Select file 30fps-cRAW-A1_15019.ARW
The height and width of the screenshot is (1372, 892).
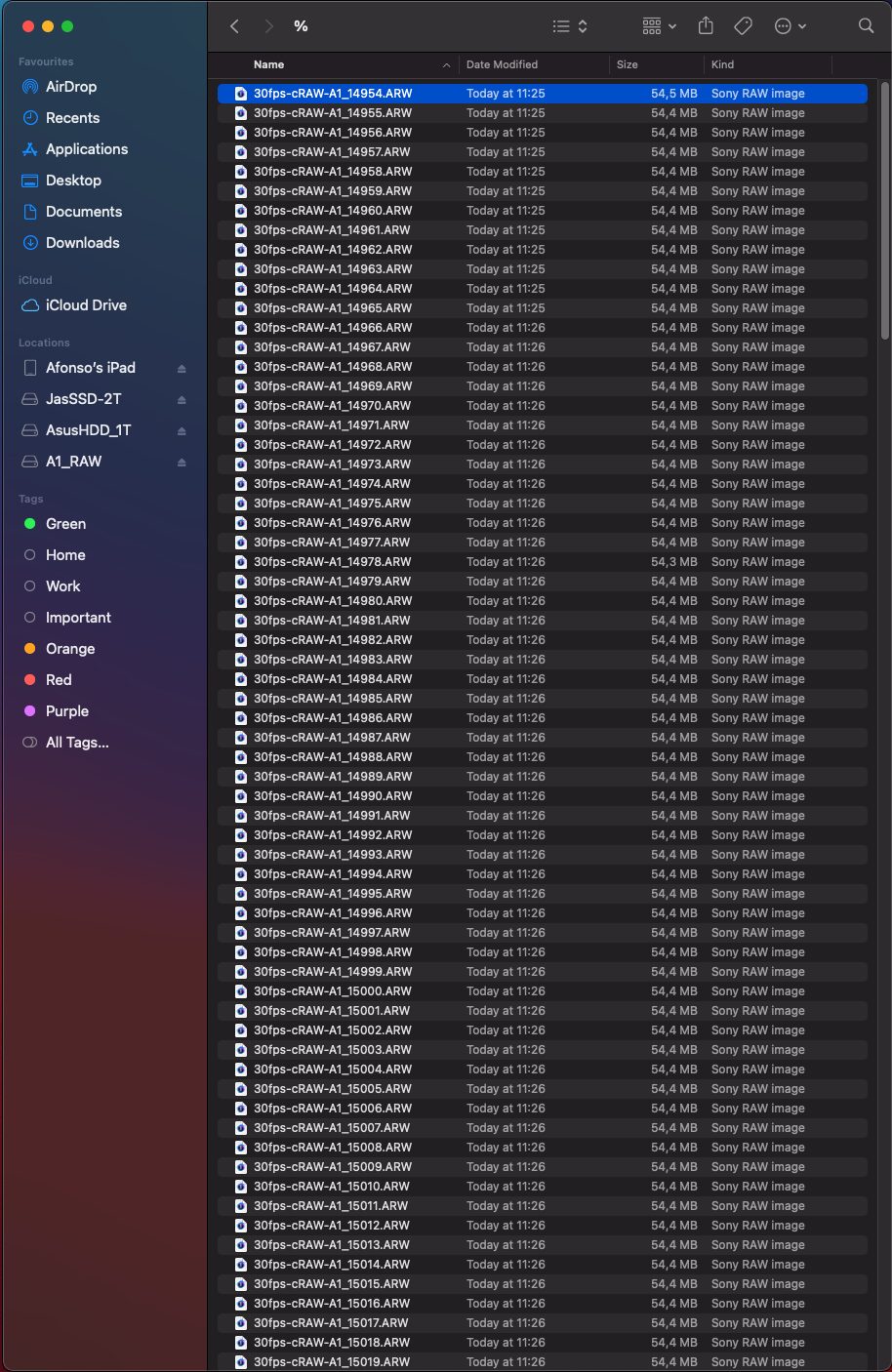coord(543,1362)
